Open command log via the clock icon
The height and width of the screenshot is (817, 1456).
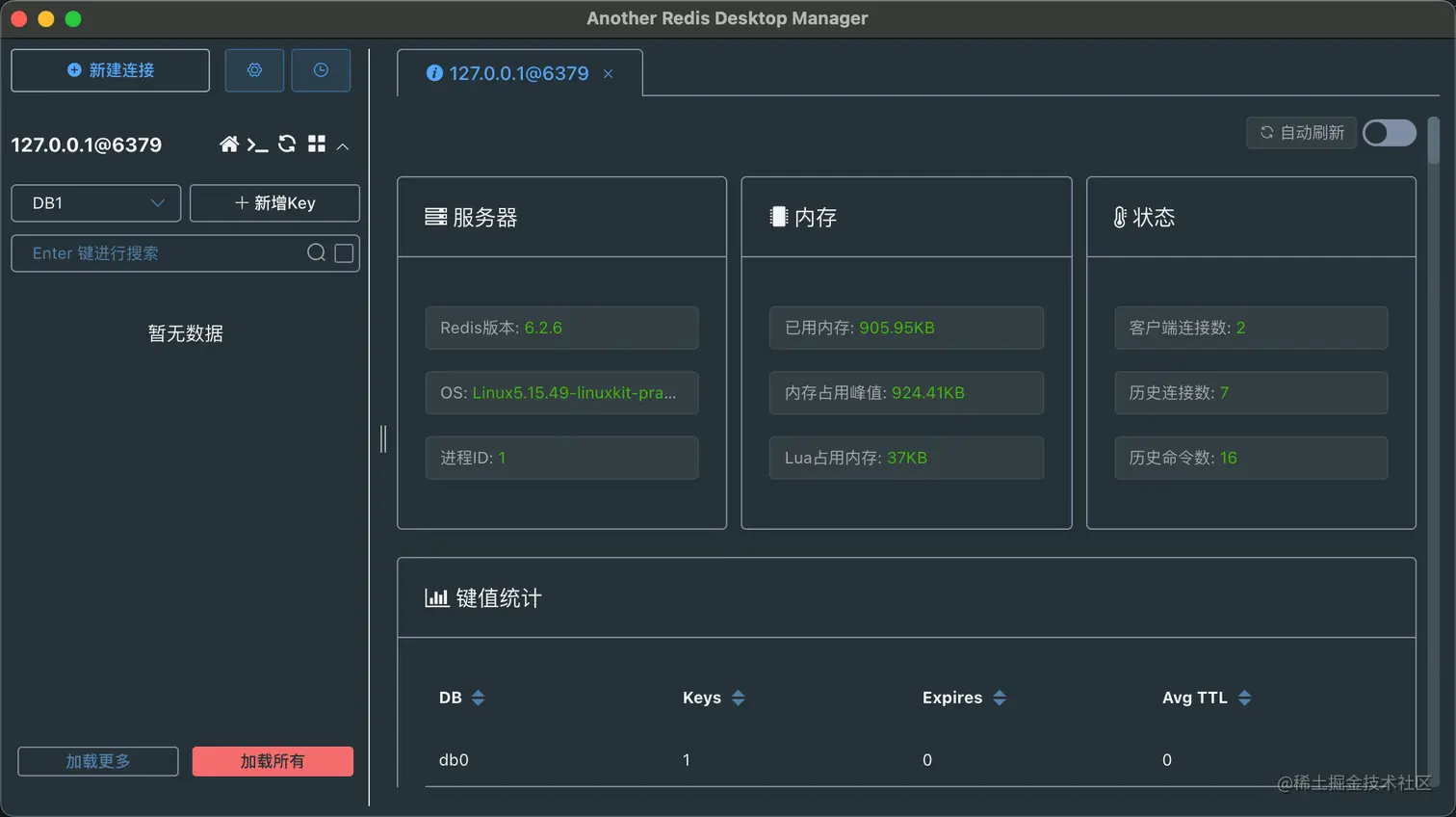coord(321,70)
